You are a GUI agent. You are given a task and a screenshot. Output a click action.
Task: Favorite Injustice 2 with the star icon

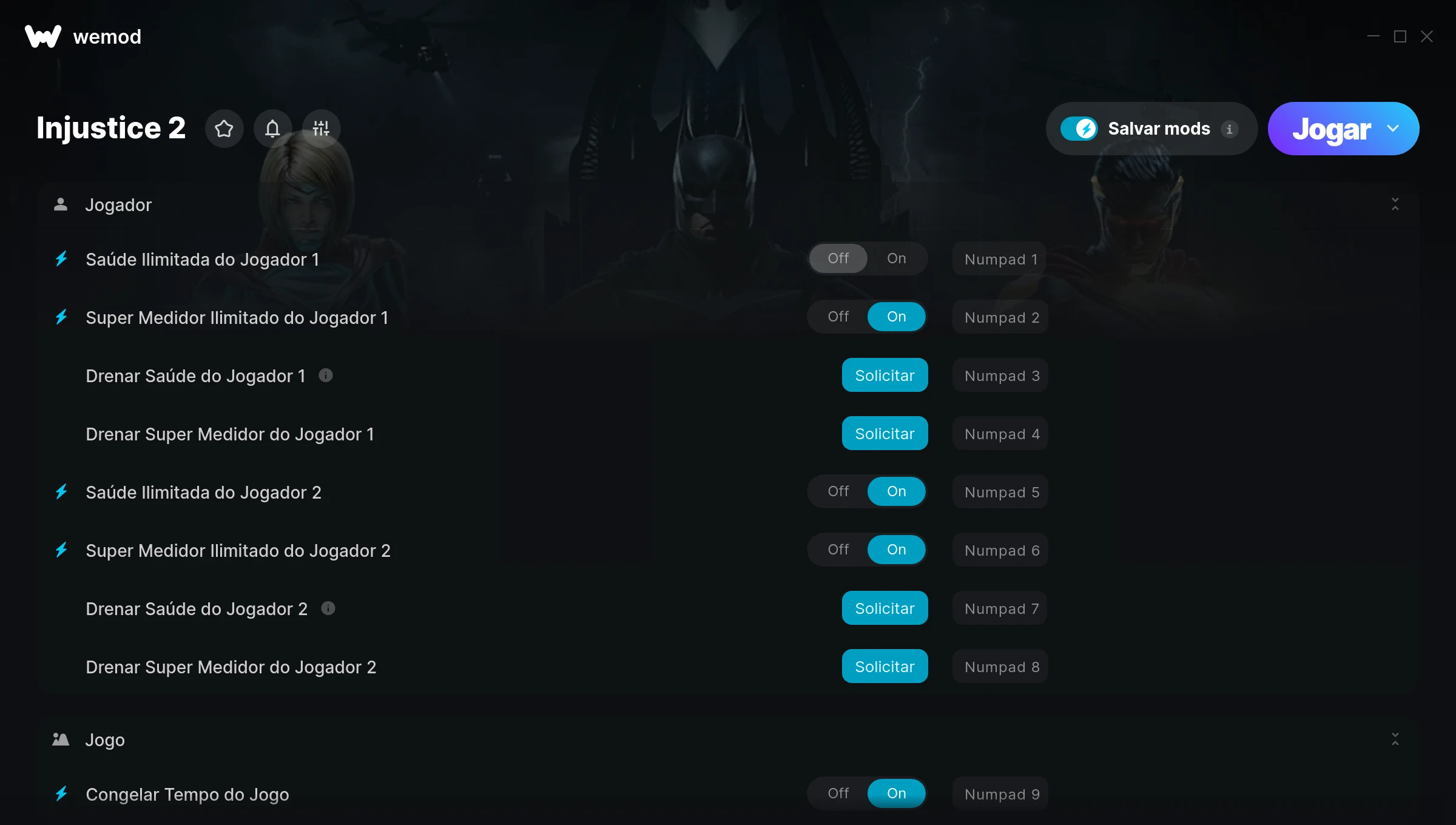tap(224, 129)
